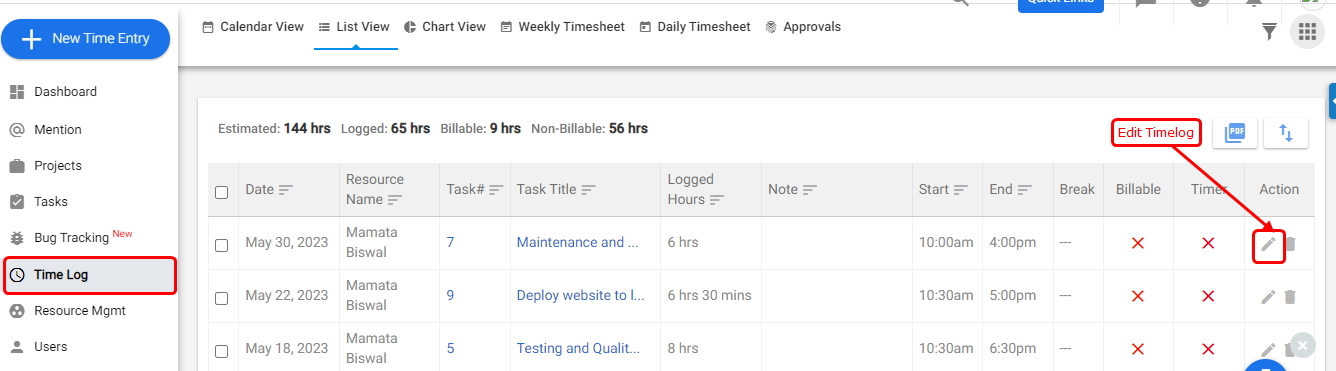Click the sort arrows button beside PDF
The height and width of the screenshot is (371, 1336).
click(1286, 133)
